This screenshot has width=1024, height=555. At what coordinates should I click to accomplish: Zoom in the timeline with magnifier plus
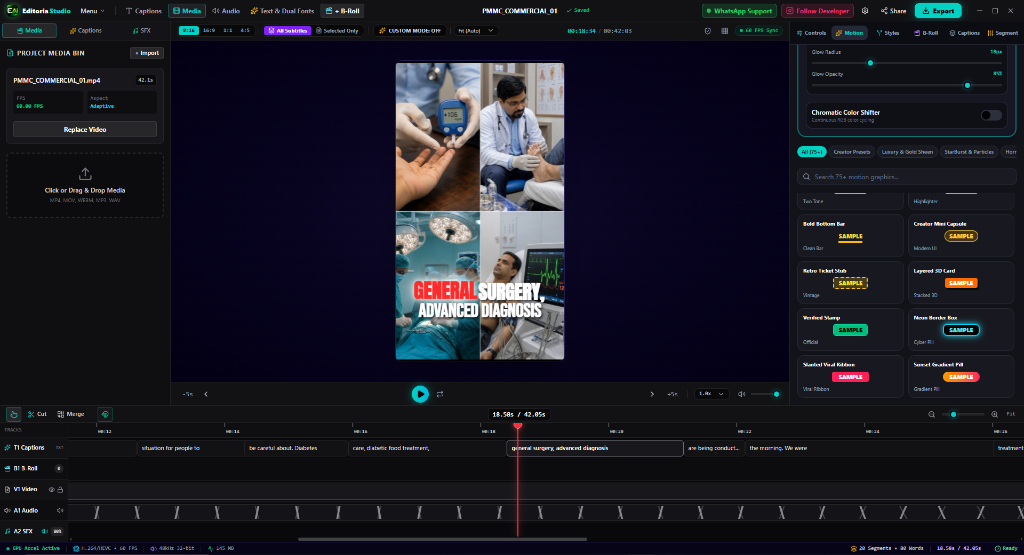coord(994,414)
